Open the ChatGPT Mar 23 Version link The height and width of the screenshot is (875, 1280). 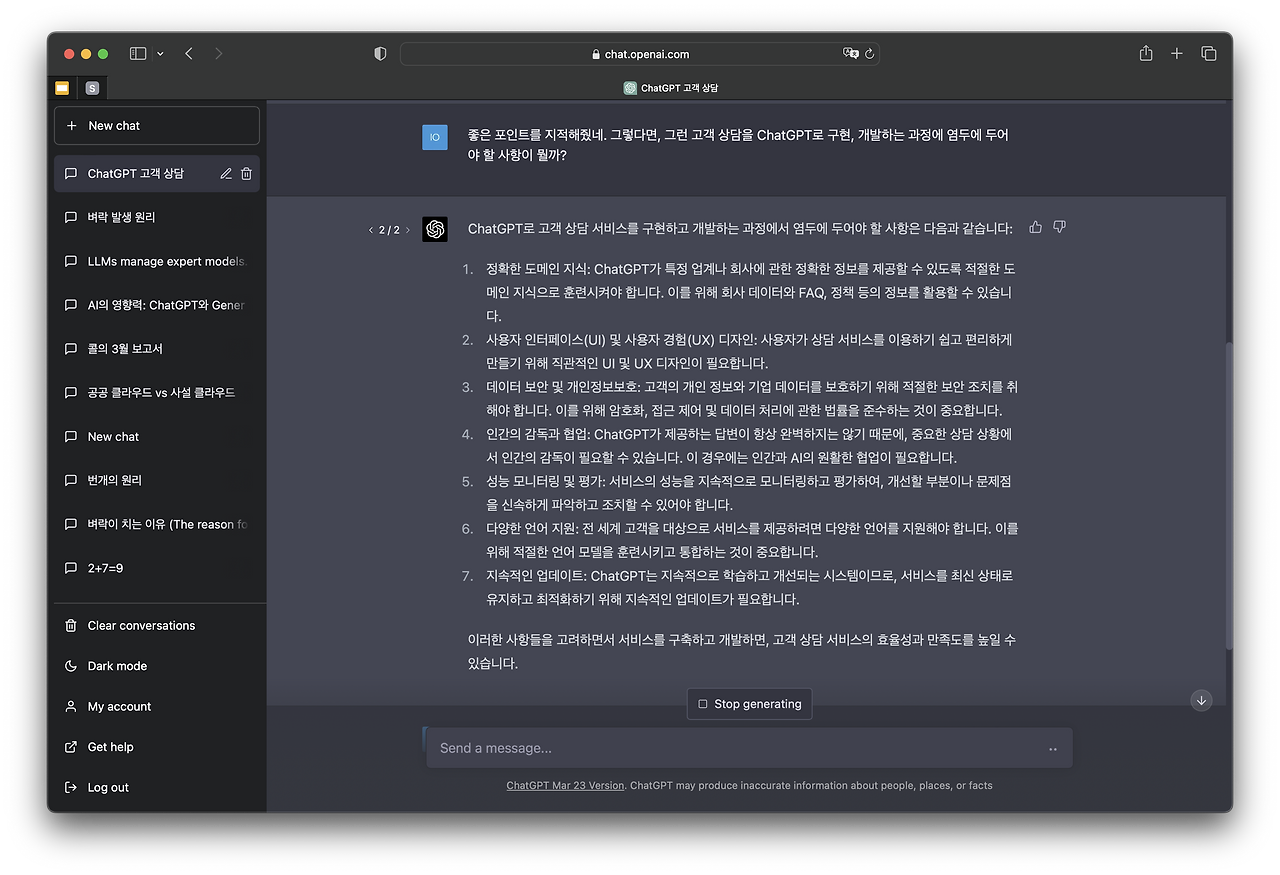click(x=565, y=785)
